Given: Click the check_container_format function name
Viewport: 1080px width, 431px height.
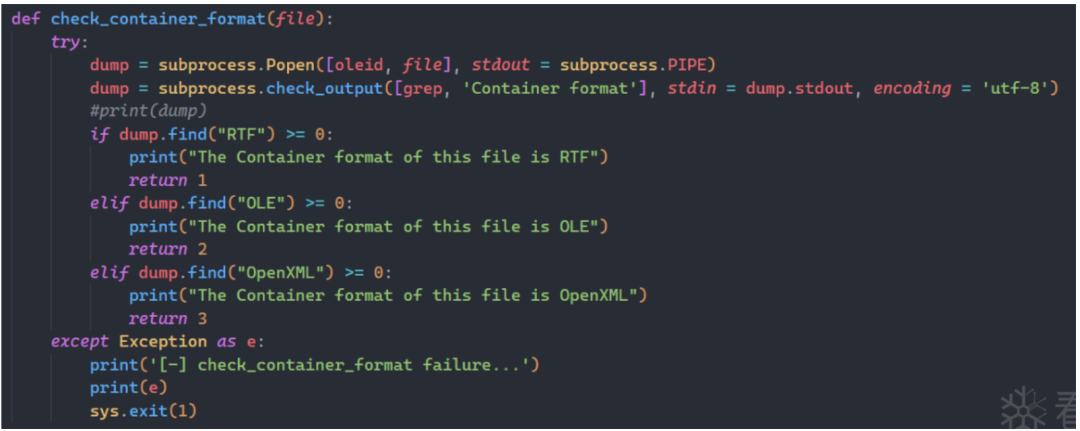Looking at the screenshot, I should [158, 19].
